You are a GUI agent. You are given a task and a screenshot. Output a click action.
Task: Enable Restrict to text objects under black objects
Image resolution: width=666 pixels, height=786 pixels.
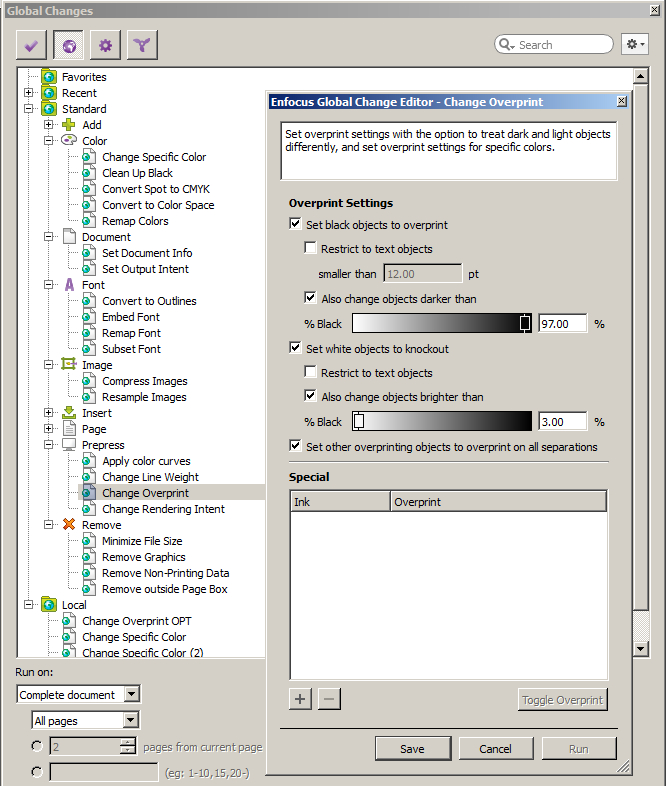[311, 248]
